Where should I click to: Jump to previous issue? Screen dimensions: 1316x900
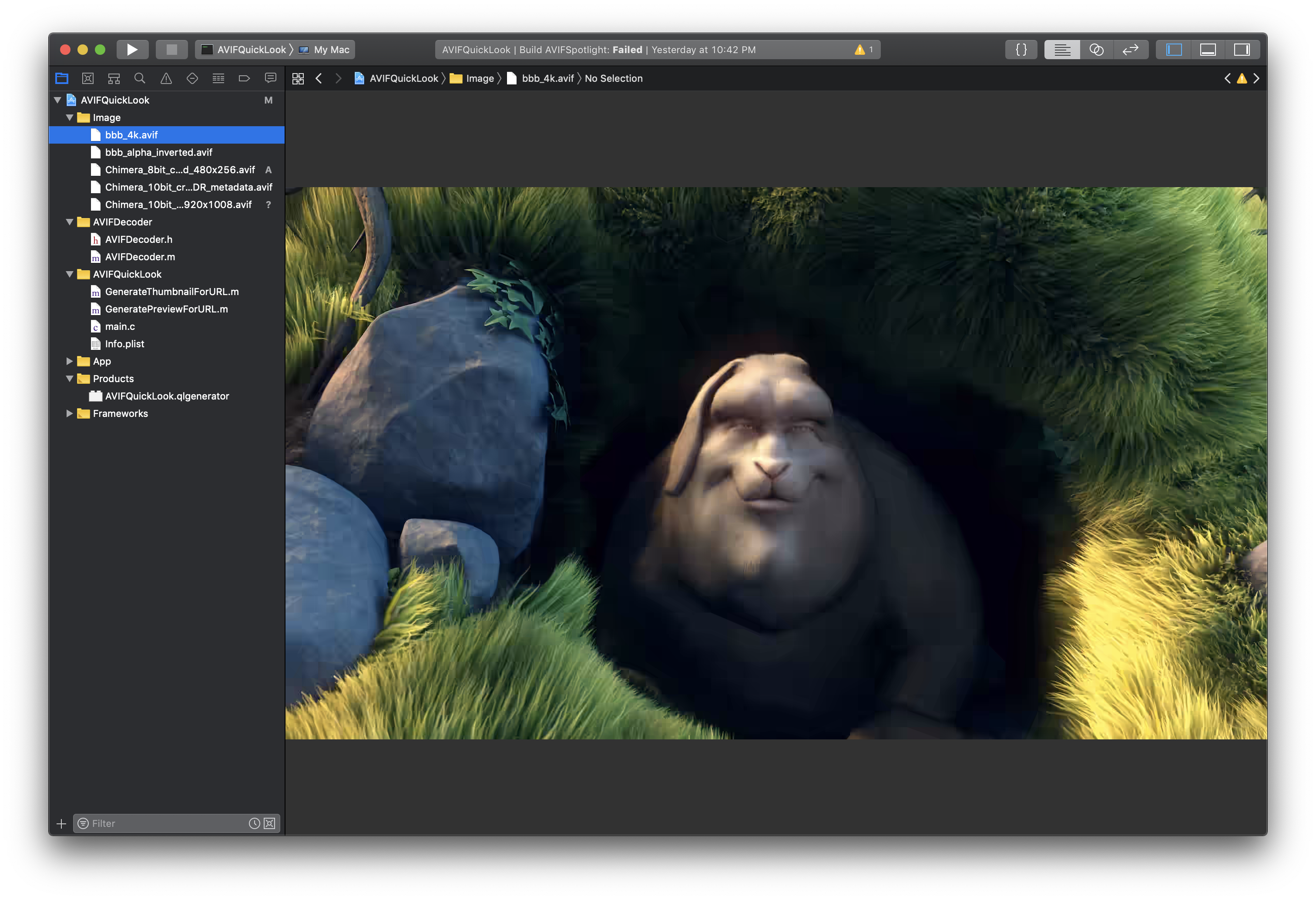click(1227, 79)
